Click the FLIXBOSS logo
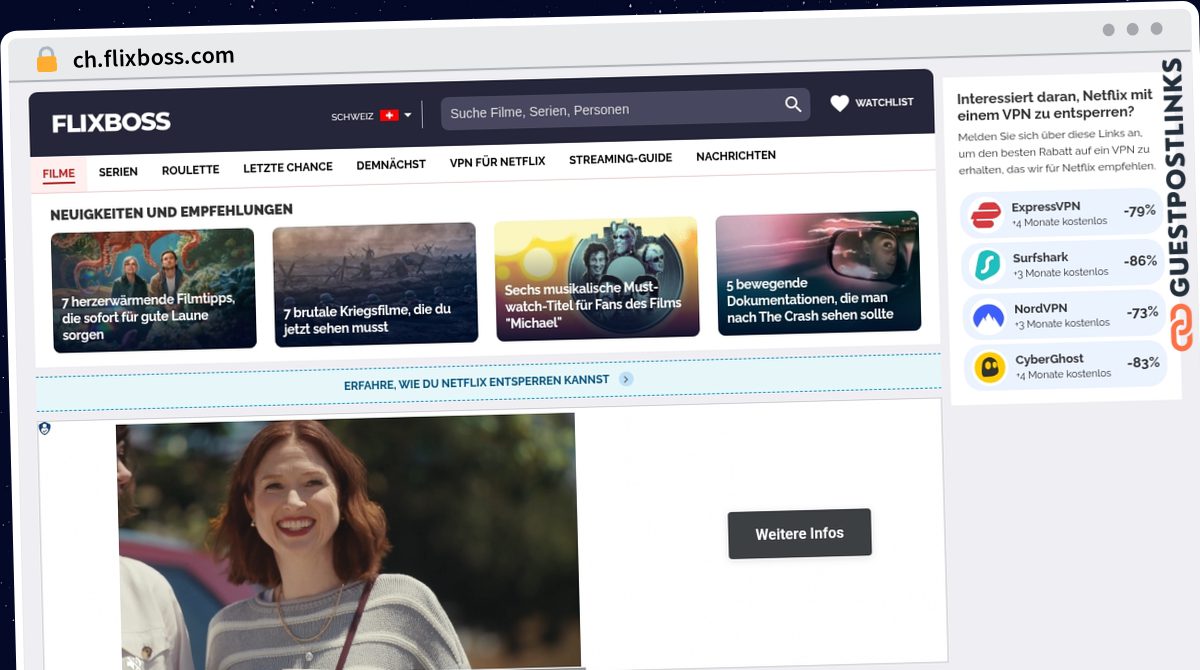Image resolution: width=1200 pixels, height=670 pixels. (x=111, y=122)
